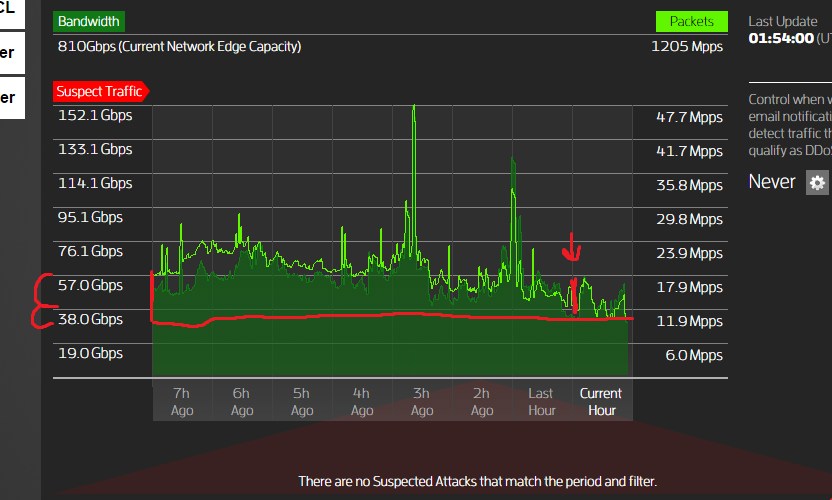
Task: Select the Bandwidth view label
Action: (89, 22)
